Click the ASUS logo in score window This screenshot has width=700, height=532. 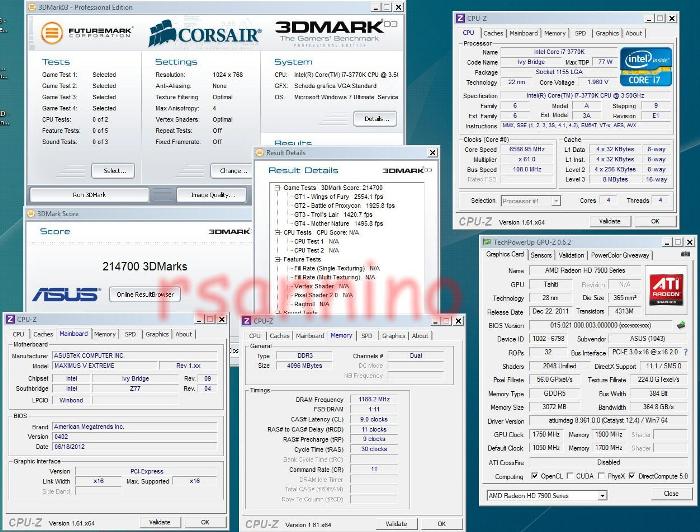click(66, 294)
